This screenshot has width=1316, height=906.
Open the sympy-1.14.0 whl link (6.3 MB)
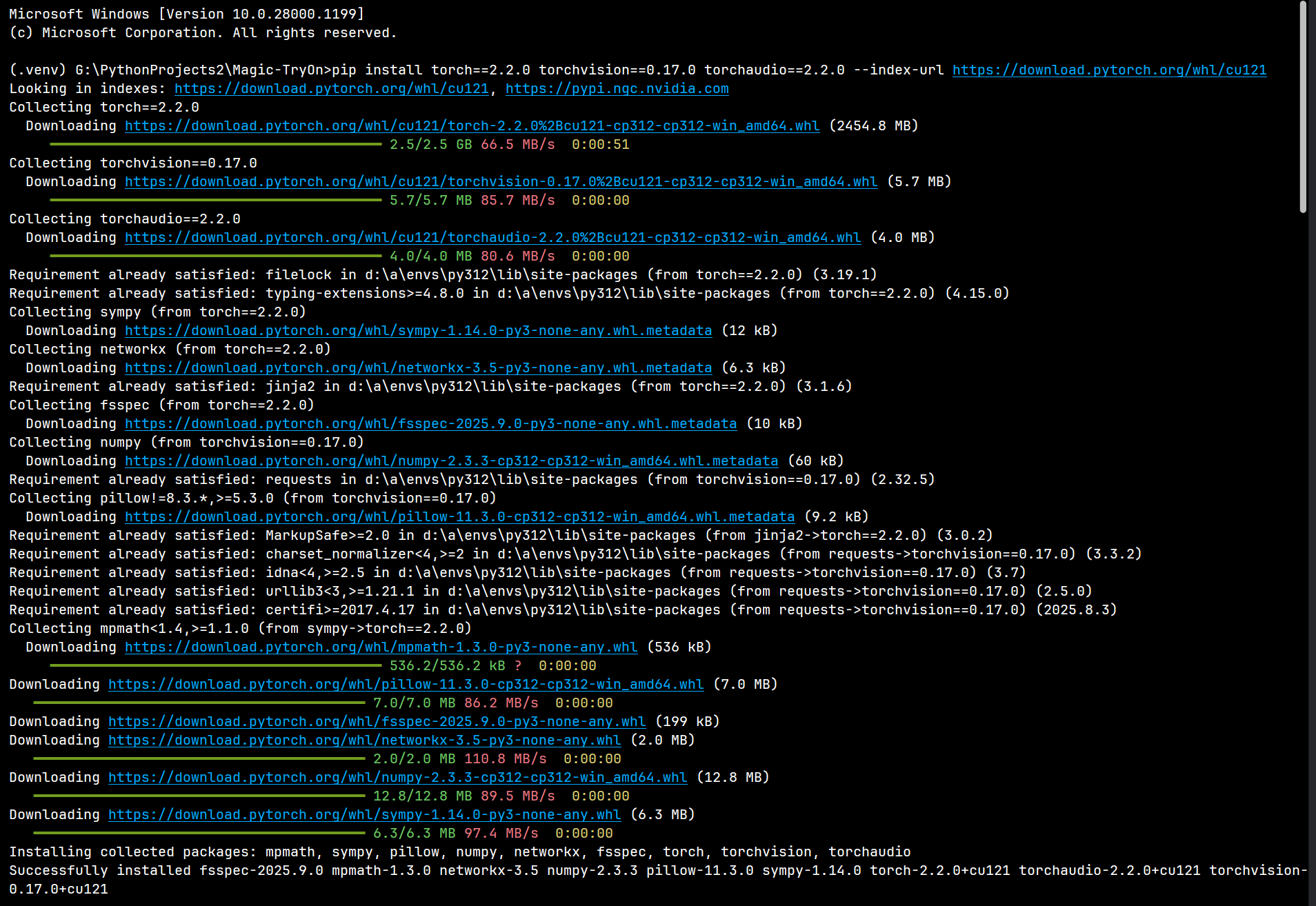click(x=364, y=814)
